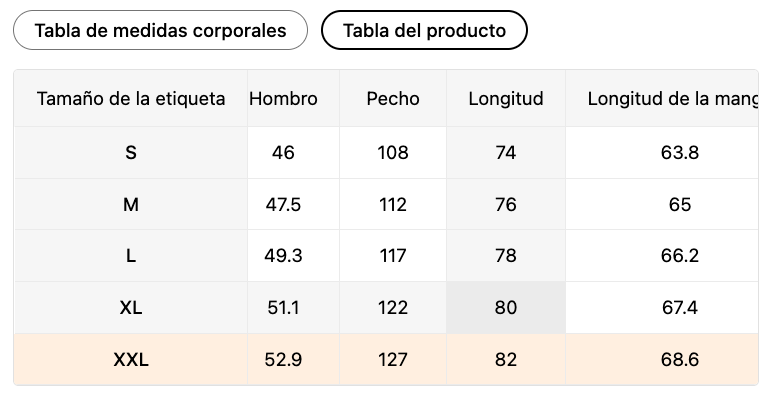Viewport: 778px width, 404px height.
Task: Select the L size row label
Action: [x=131, y=256]
